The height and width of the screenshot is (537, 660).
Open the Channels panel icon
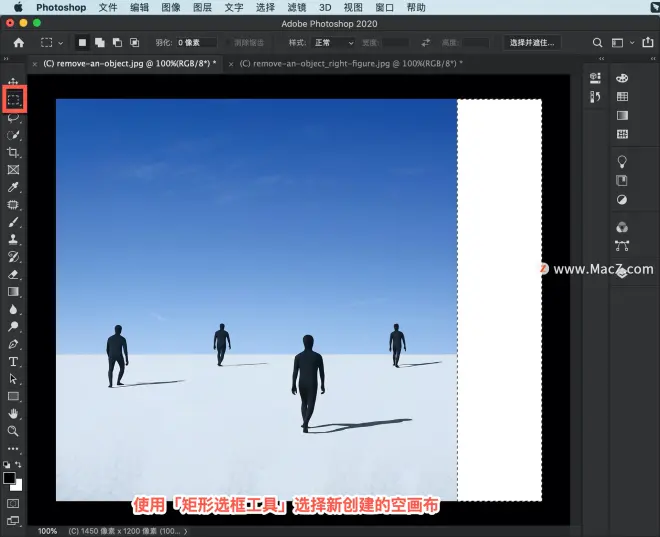[x=622, y=227]
